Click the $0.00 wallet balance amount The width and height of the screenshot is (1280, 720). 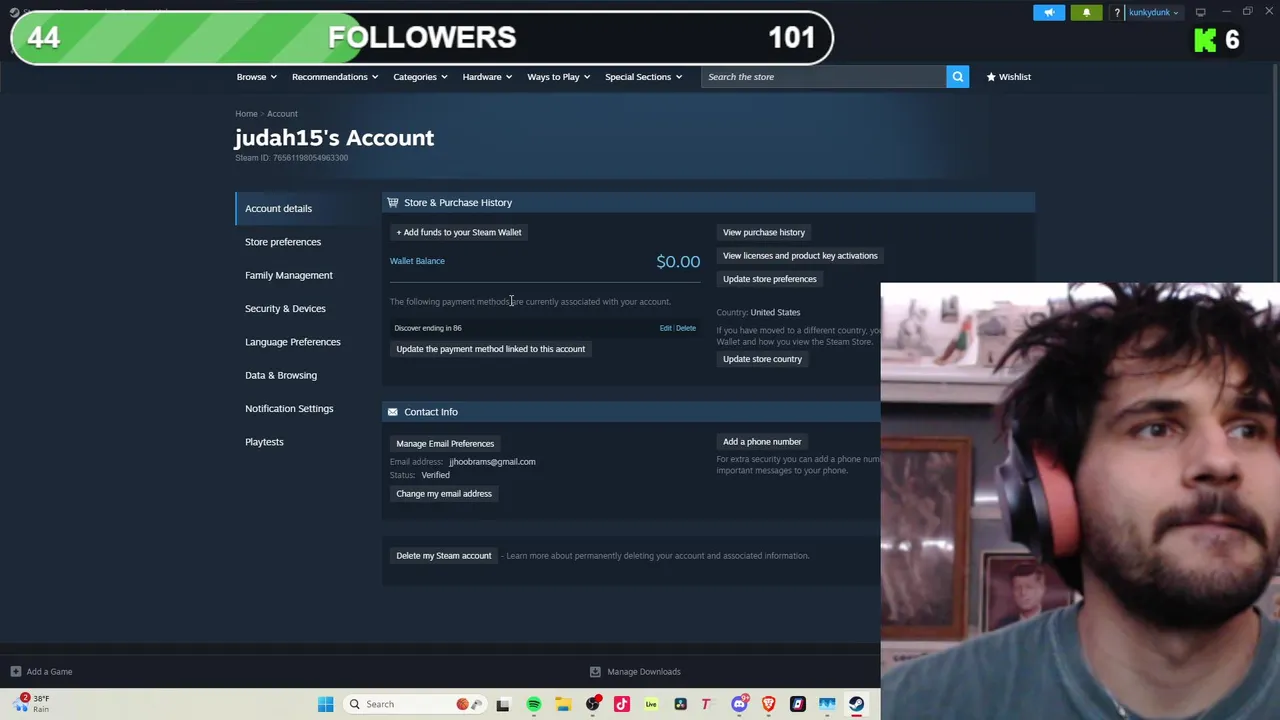pos(678,261)
